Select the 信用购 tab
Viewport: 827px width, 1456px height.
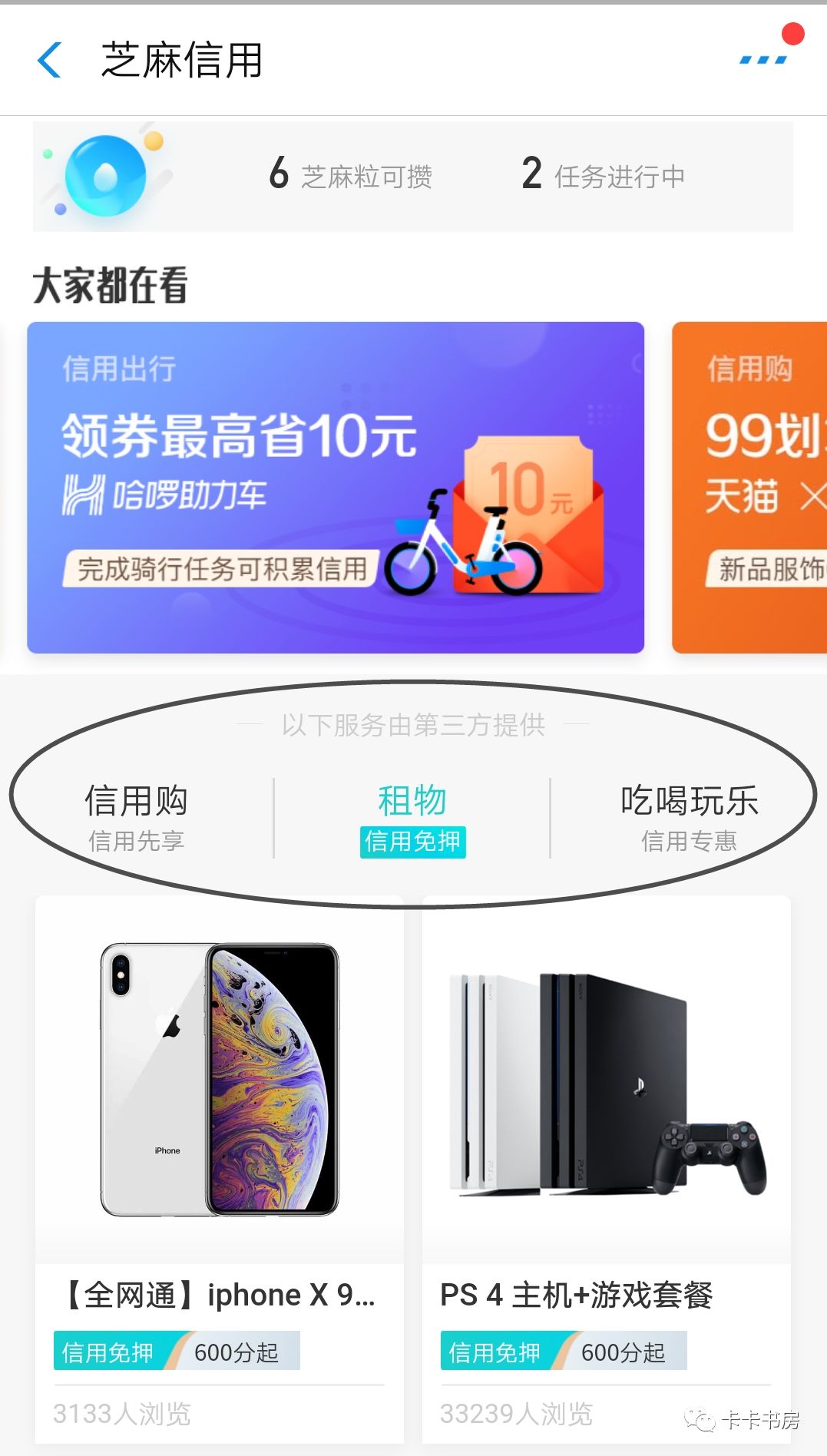tap(137, 818)
